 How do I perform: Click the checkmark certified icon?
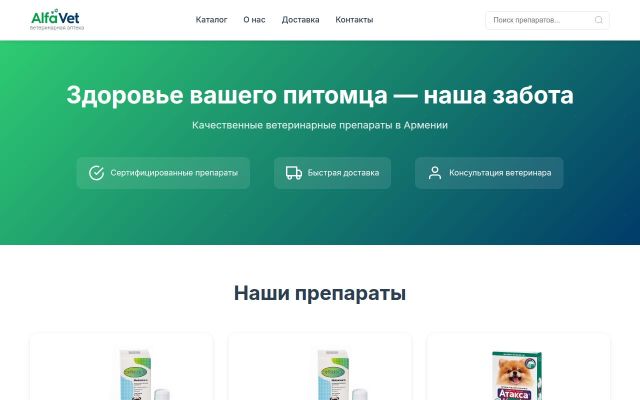click(x=97, y=173)
